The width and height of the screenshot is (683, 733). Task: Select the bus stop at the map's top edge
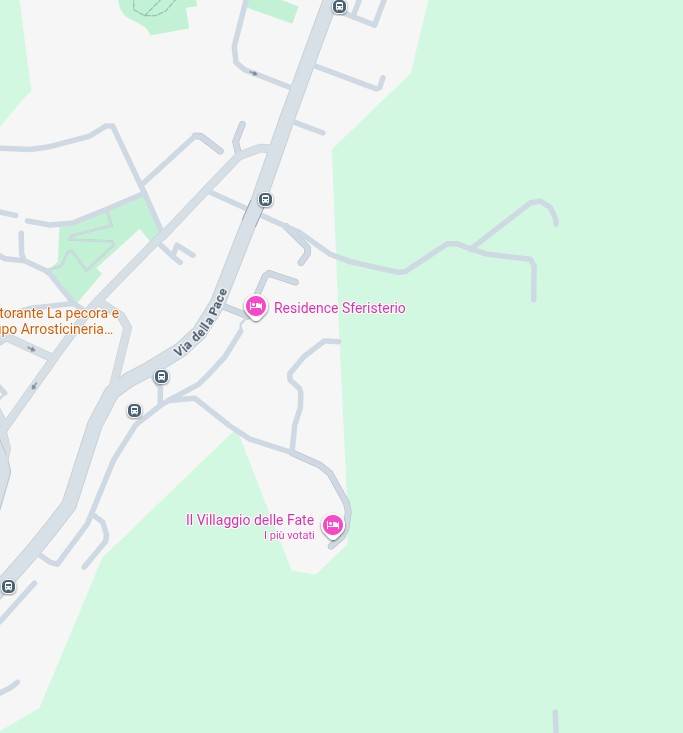click(x=339, y=7)
